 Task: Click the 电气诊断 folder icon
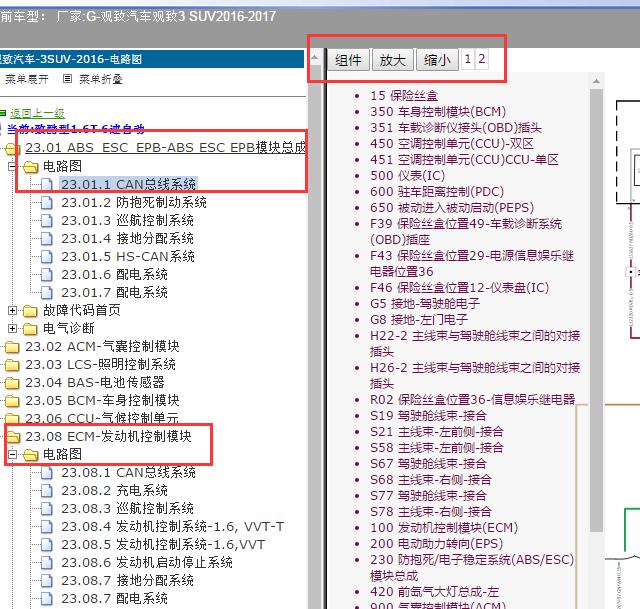pyautogui.click(x=30, y=329)
